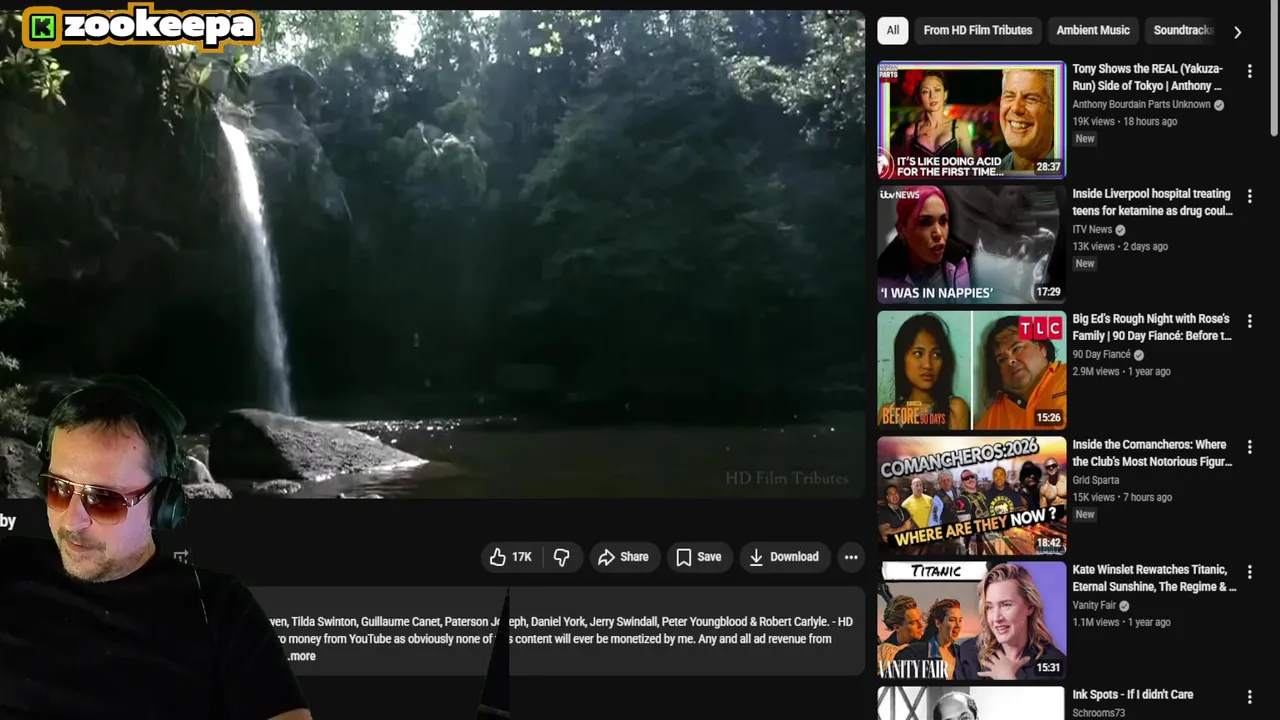The image size is (1280, 720).
Task: Open title 'Tony Shows the REAL (Yakuza-Run) Side of Tokyo'
Action: (1148, 77)
